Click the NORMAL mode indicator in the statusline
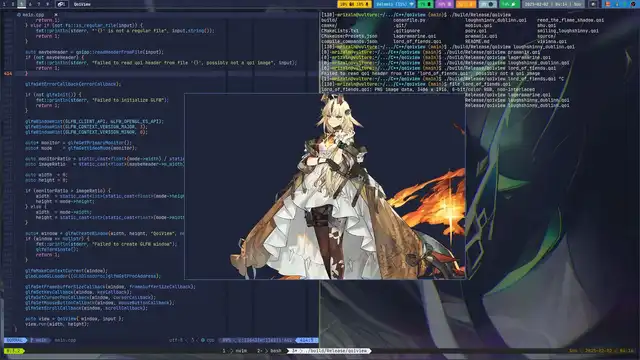The width and height of the screenshot is (640, 360). [x=15, y=340]
